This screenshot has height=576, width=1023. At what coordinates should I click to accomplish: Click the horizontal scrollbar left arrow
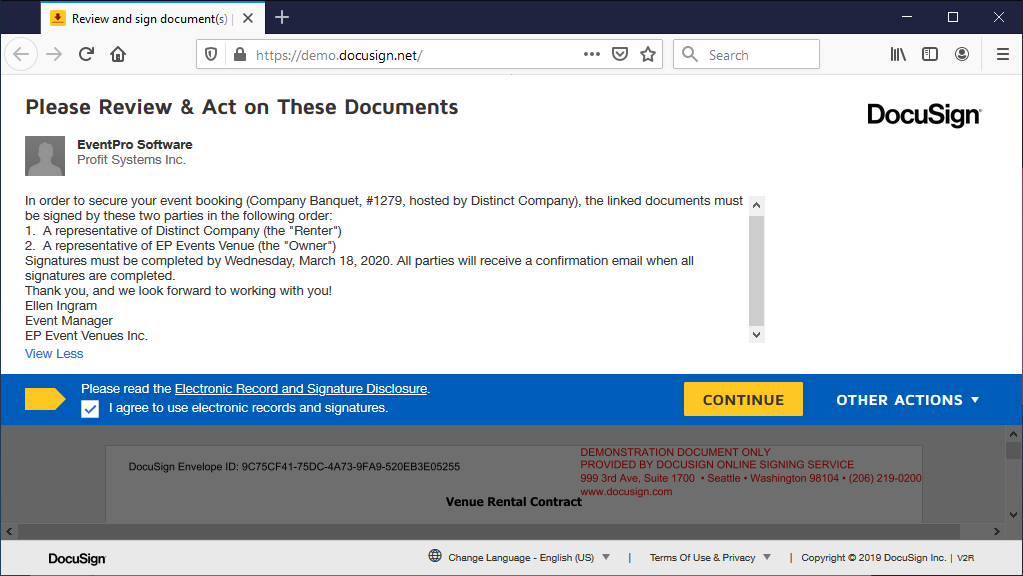(x=9, y=532)
